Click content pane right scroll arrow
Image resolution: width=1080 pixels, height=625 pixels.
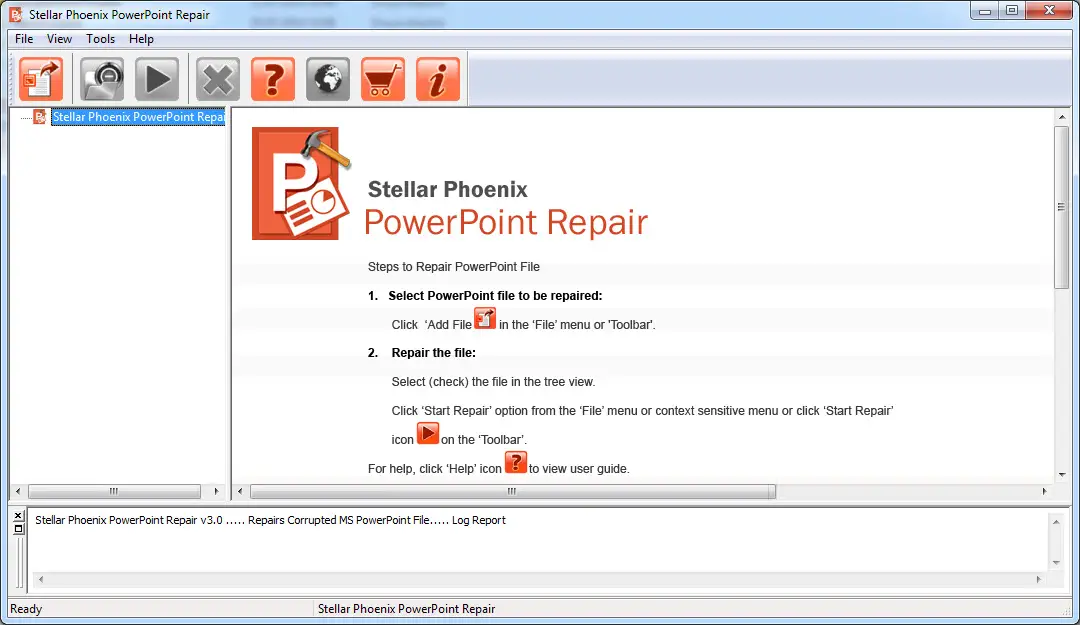pyautogui.click(x=1044, y=491)
